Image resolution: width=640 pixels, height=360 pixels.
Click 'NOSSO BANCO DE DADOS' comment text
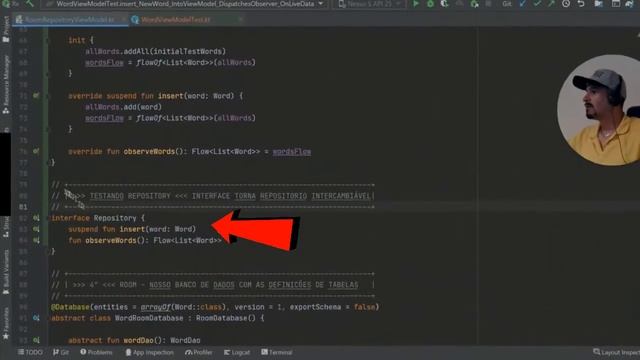191,284
